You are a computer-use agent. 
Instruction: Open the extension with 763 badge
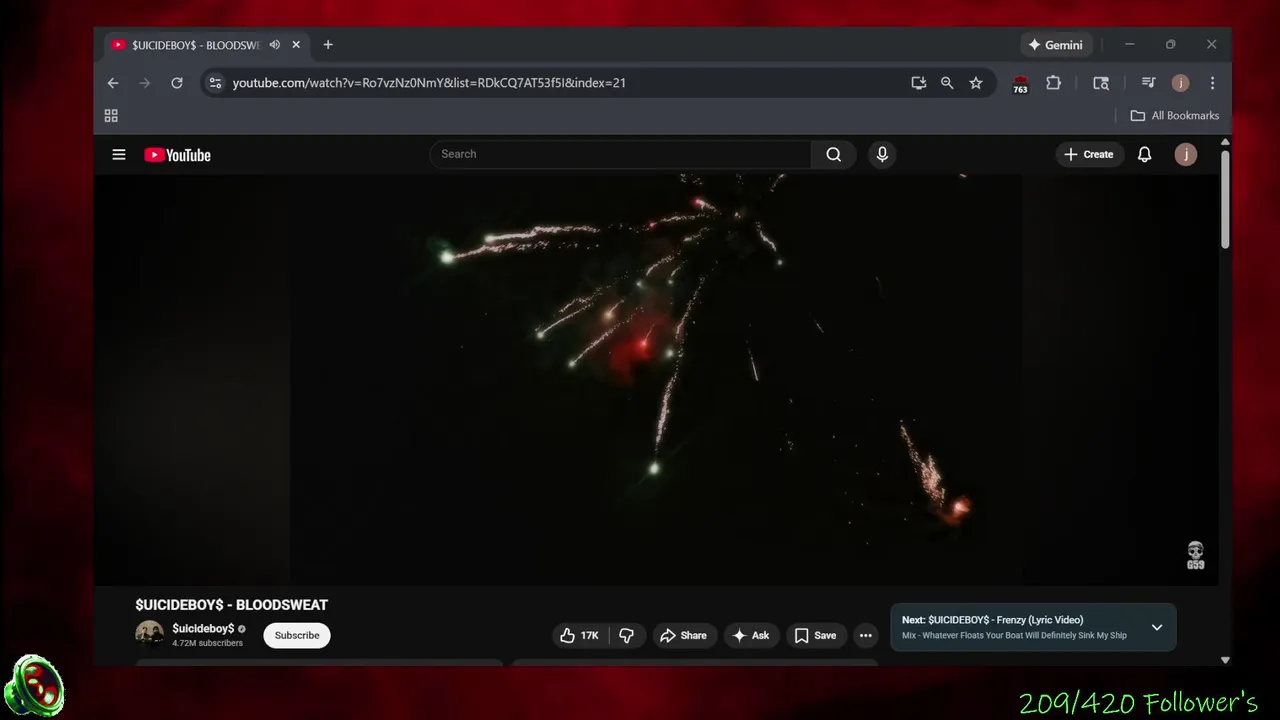[1020, 84]
